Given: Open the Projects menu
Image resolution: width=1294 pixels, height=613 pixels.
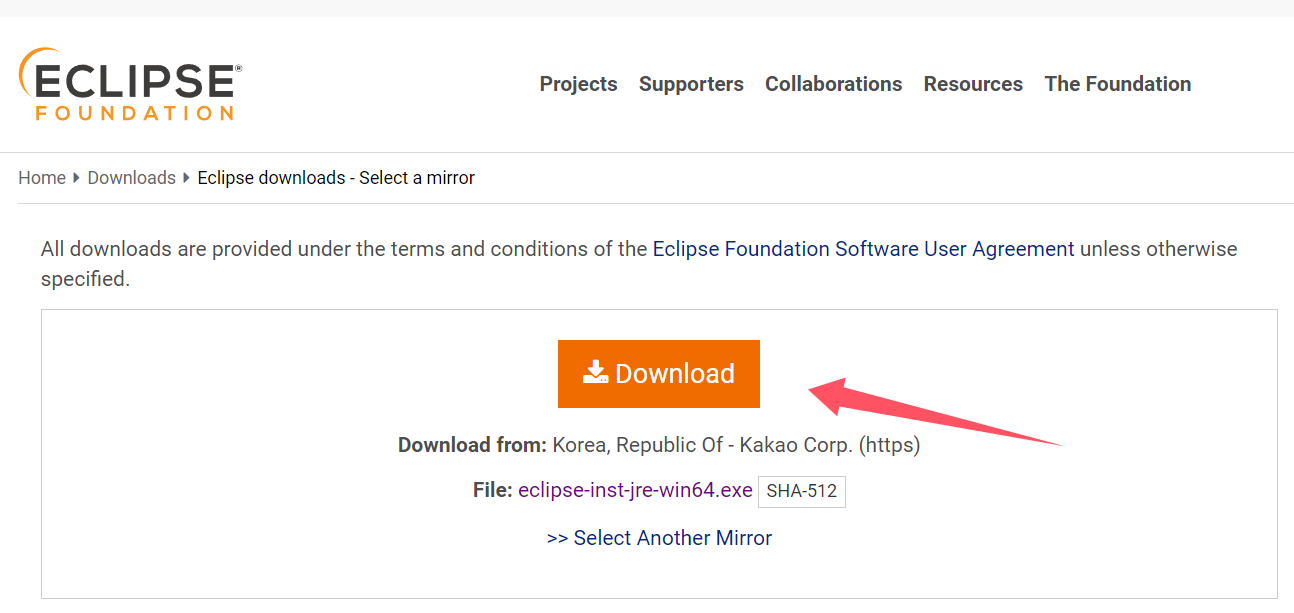Looking at the screenshot, I should click(x=578, y=84).
